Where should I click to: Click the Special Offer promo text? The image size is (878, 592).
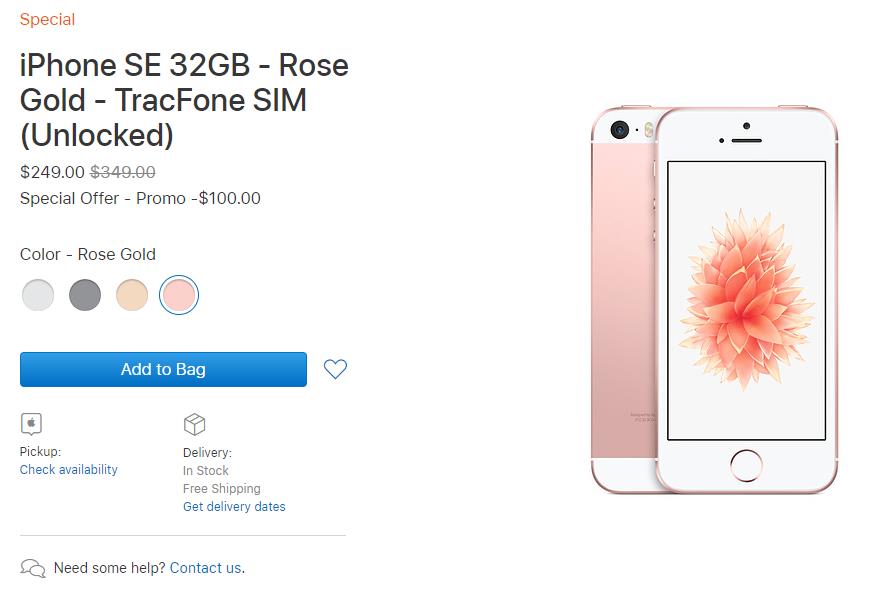(x=138, y=198)
